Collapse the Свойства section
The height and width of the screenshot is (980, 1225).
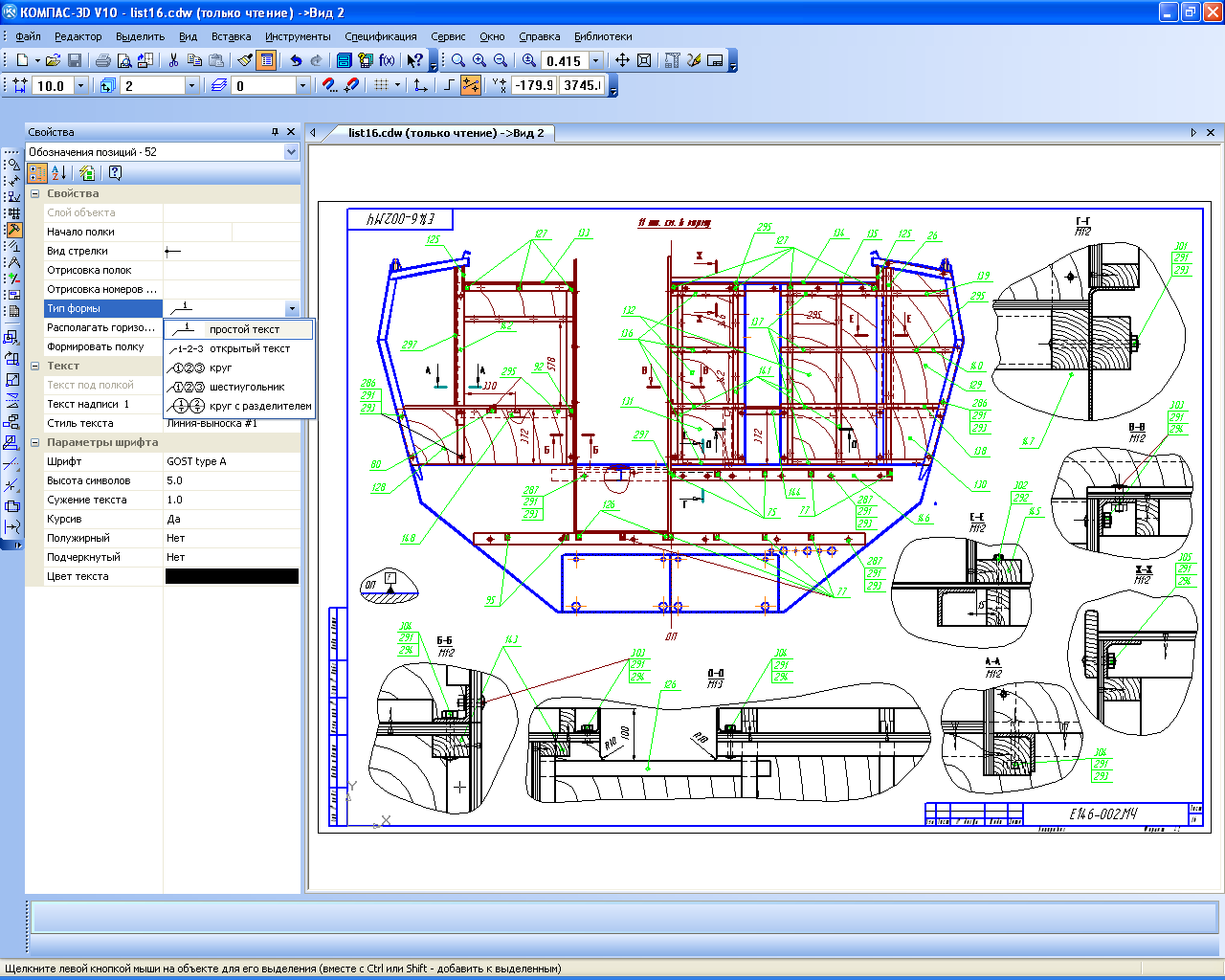click(x=35, y=193)
